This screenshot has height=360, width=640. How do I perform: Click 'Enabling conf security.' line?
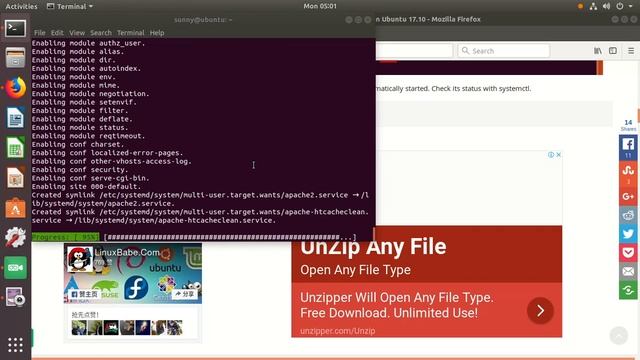point(80,170)
